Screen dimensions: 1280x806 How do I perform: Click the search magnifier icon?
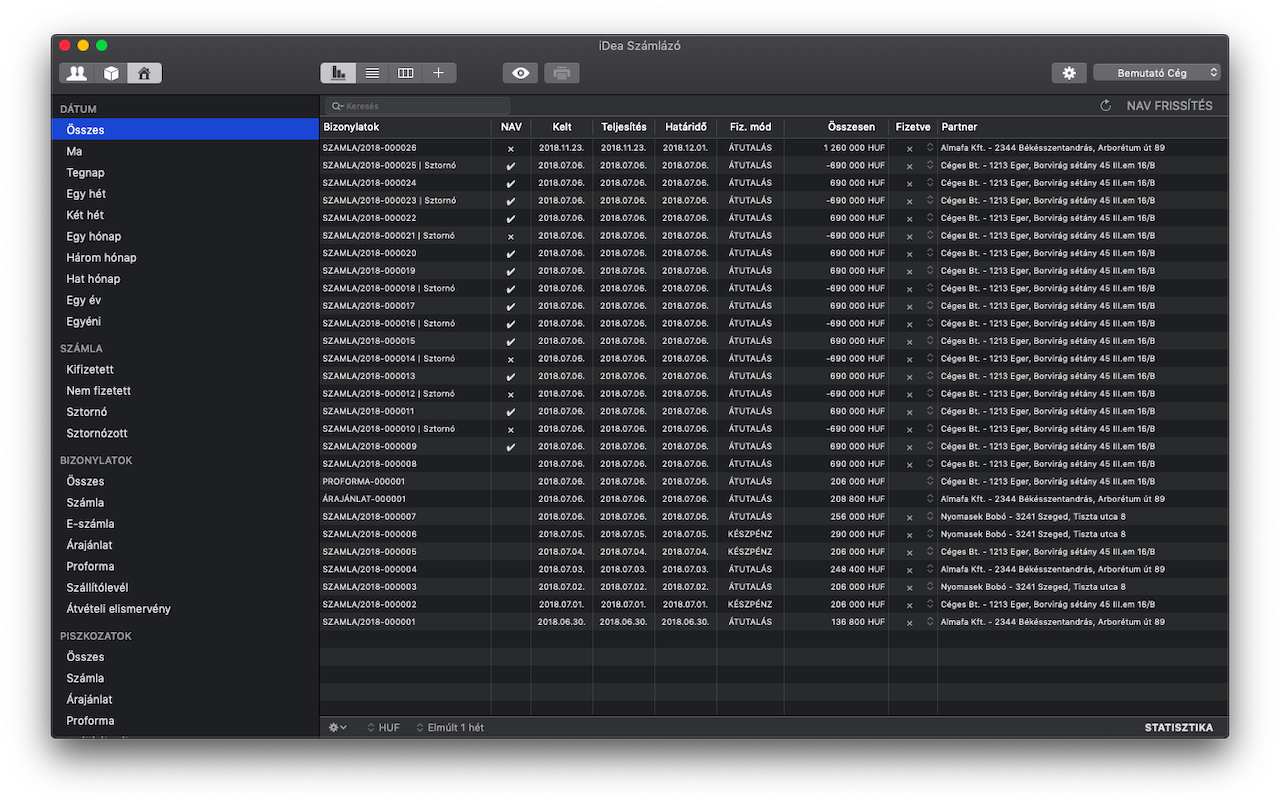337,106
